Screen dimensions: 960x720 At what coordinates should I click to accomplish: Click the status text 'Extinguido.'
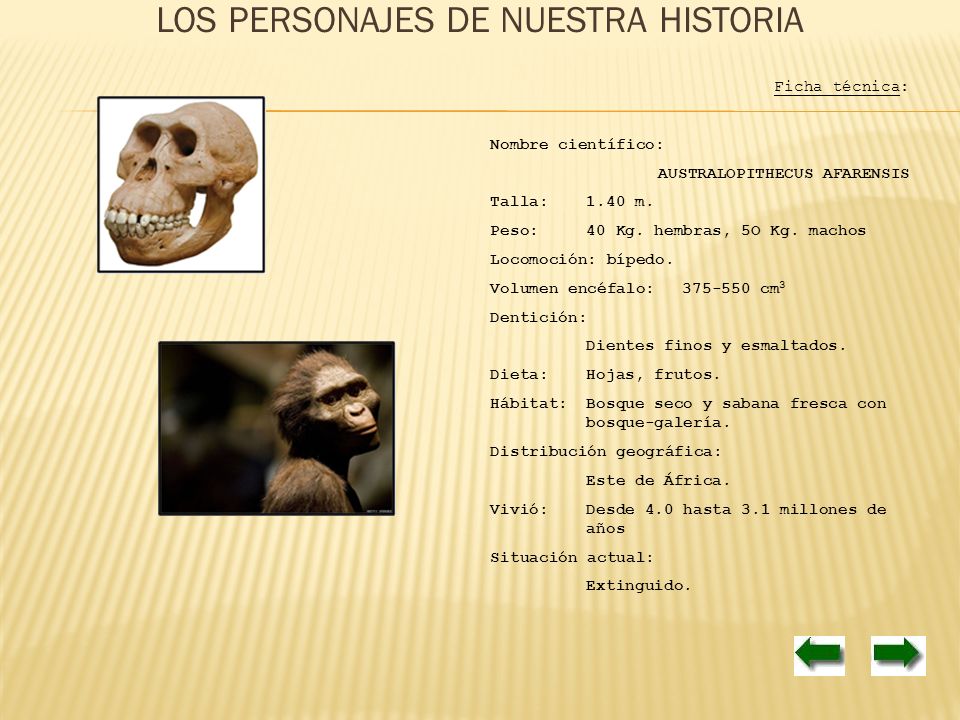tap(638, 586)
